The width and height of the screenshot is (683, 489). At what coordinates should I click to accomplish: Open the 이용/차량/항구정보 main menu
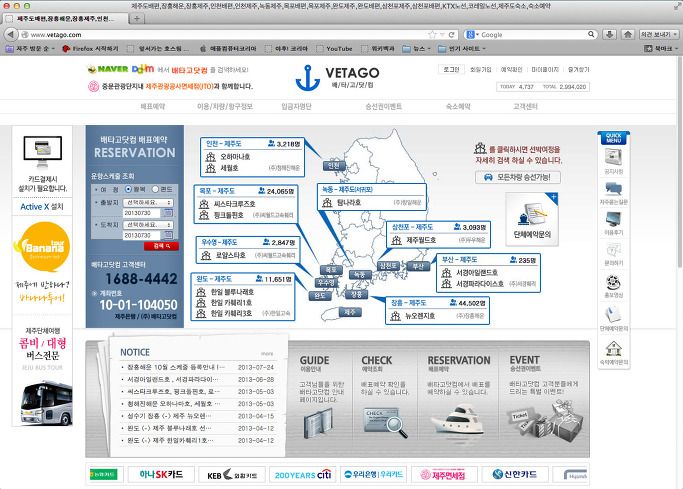(x=225, y=106)
